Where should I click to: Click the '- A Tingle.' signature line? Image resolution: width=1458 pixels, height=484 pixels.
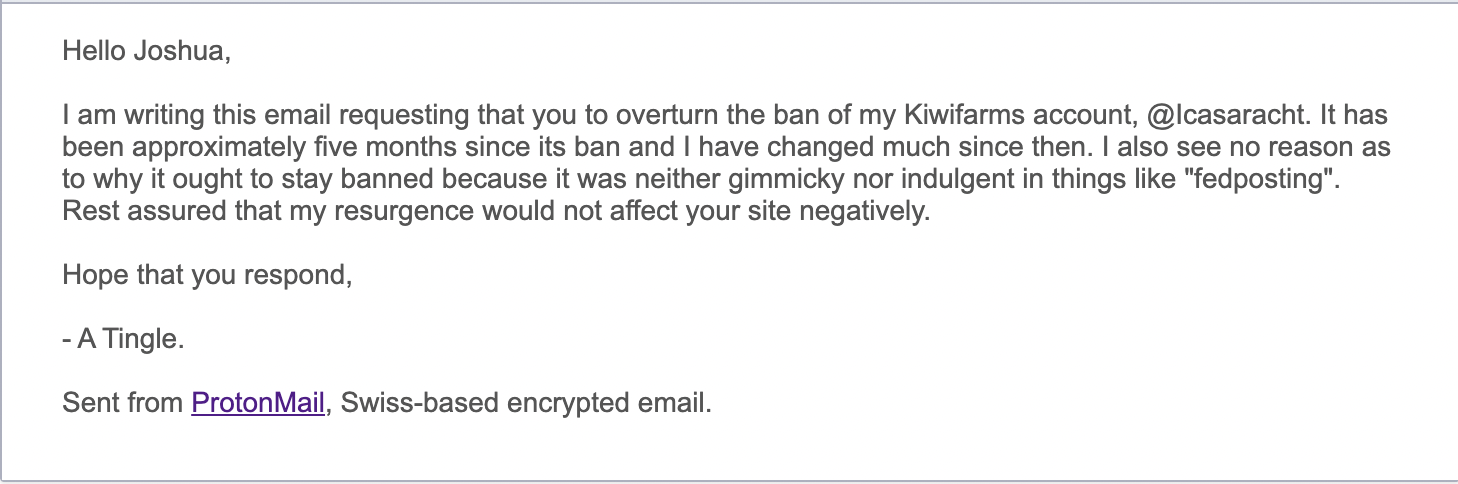tap(124, 340)
